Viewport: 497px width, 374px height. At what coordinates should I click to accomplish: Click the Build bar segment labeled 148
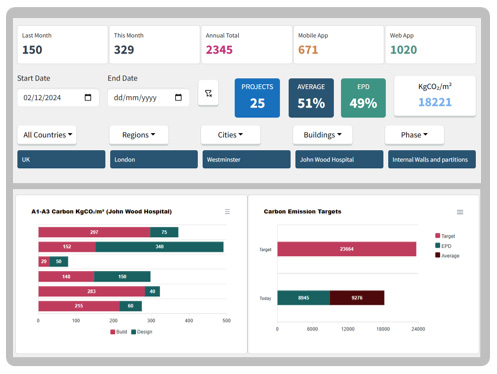(66, 276)
